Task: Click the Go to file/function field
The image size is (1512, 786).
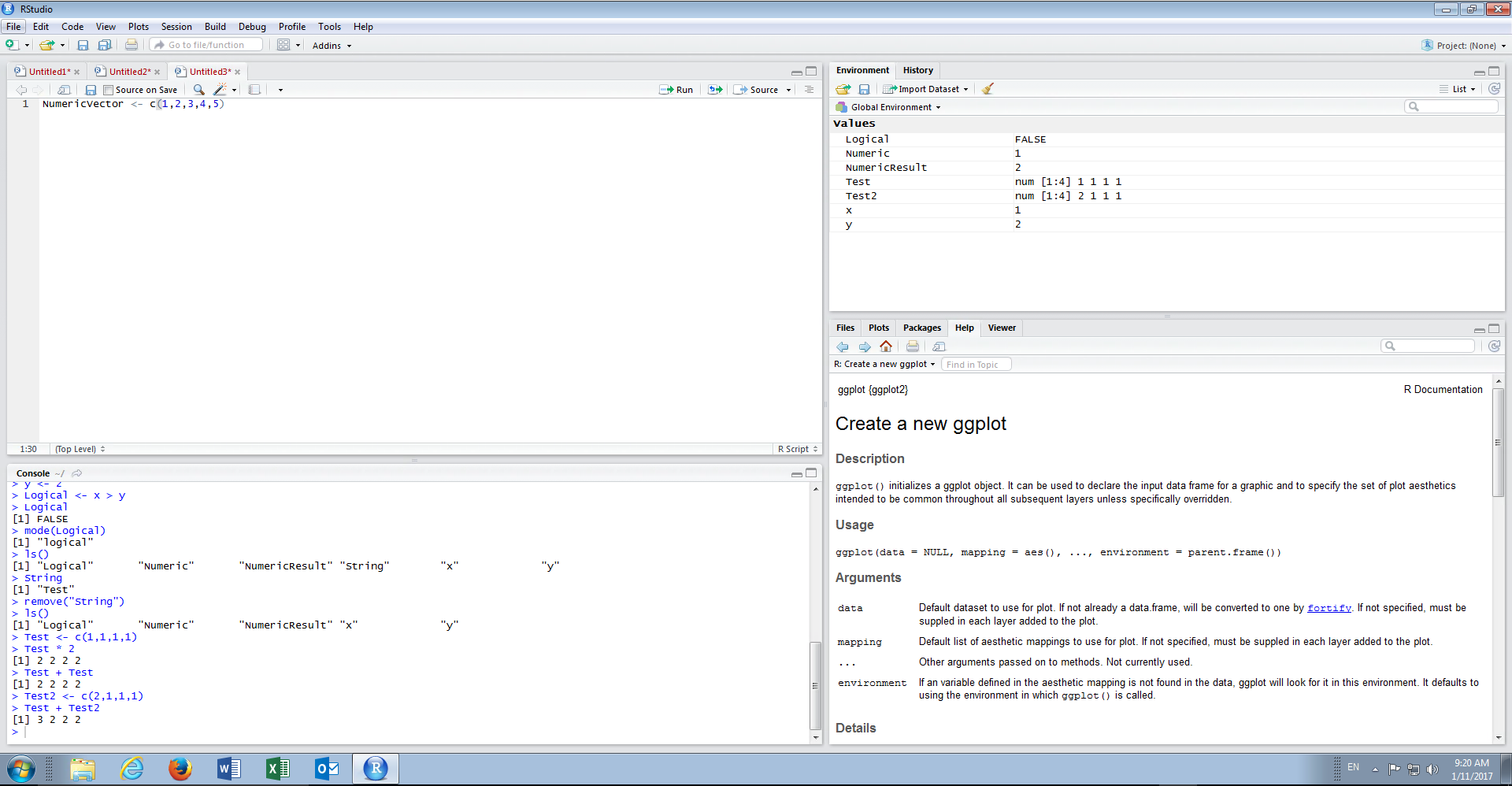Action: [x=207, y=45]
